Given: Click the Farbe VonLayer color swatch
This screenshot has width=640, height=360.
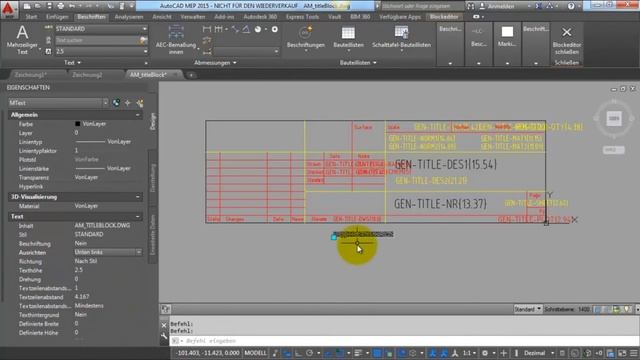Looking at the screenshot, I should (x=77, y=124).
